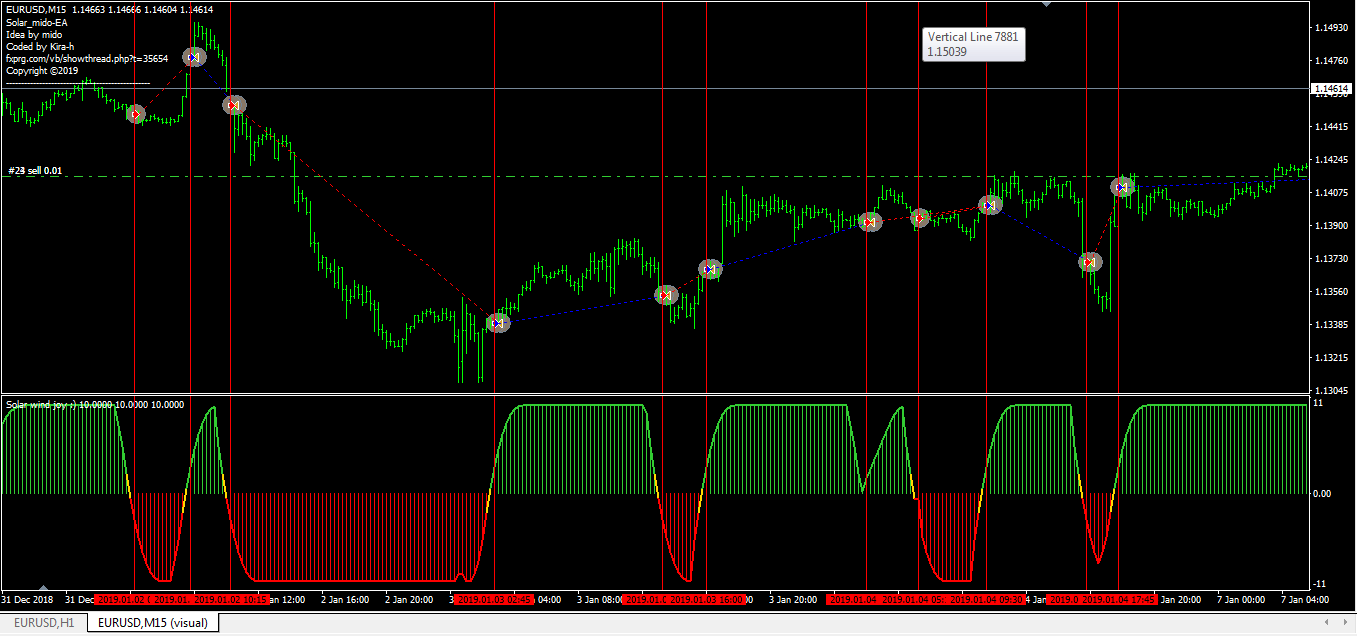Select trade marker on 2019.01.03 02:45 line
The image size is (1360, 636).
[x=498, y=322]
